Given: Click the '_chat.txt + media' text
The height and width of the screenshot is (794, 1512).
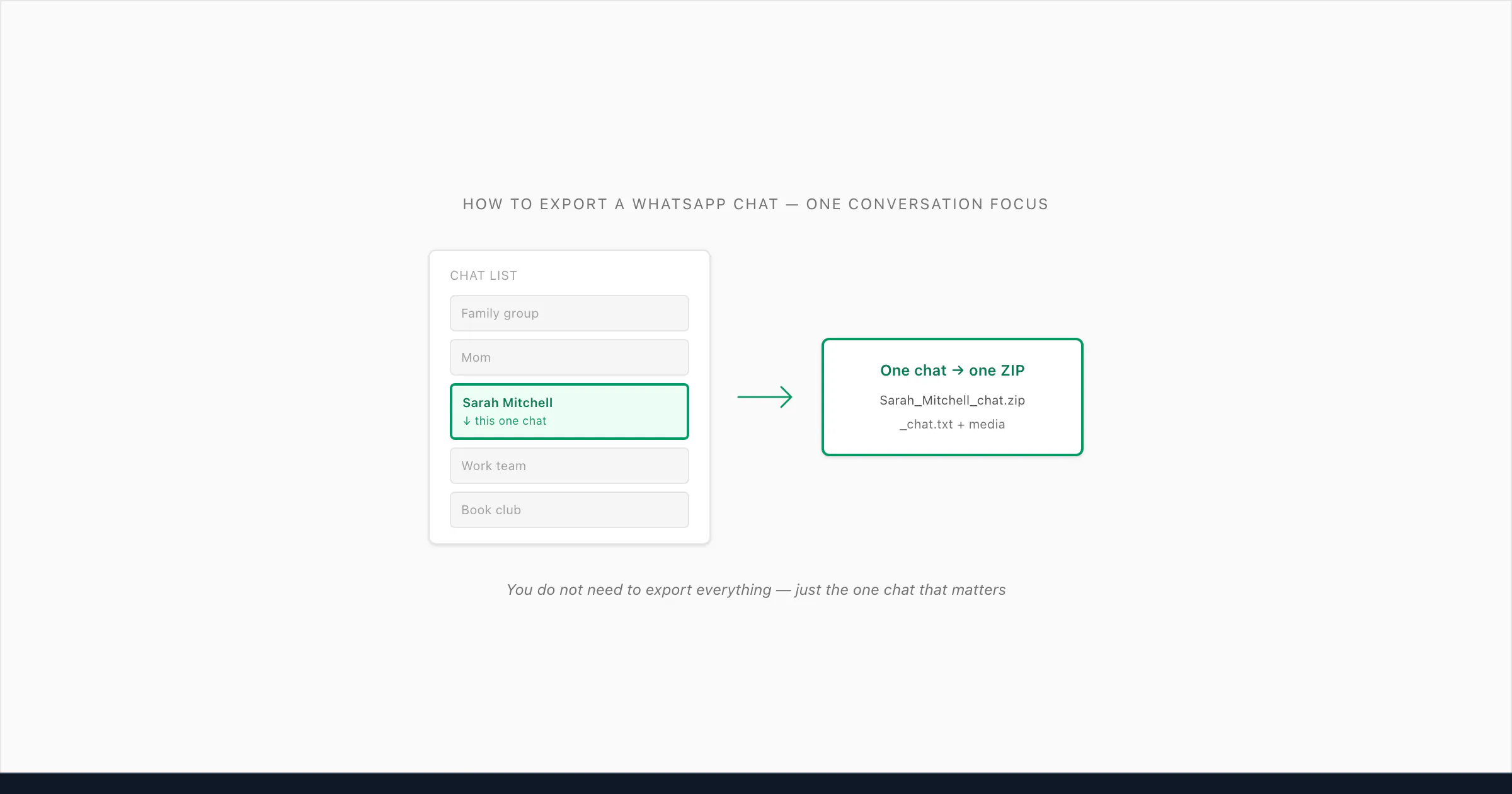Looking at the screenshot, I should click(952, 424).
